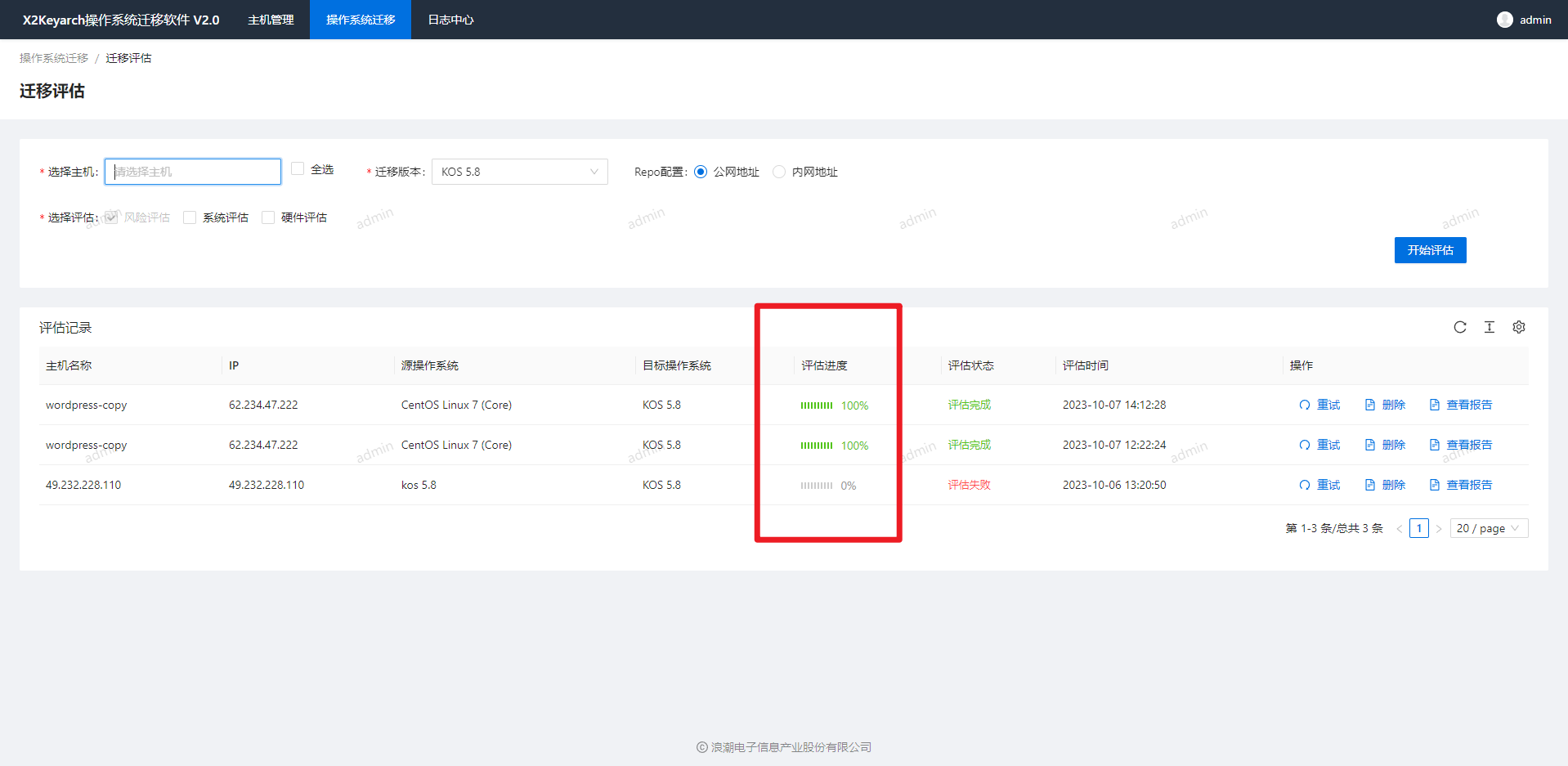Click the 100% progress bar for 14:12:28 row
The image size is (1568, 766).
[817, 405]
